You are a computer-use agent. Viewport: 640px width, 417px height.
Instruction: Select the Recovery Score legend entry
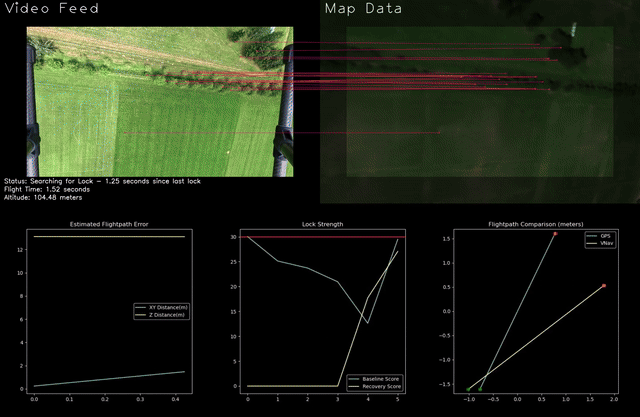pos(374,384)
